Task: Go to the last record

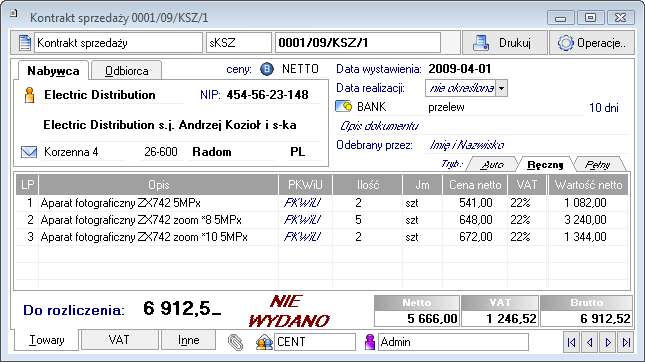Action: (x=626, y=342)
